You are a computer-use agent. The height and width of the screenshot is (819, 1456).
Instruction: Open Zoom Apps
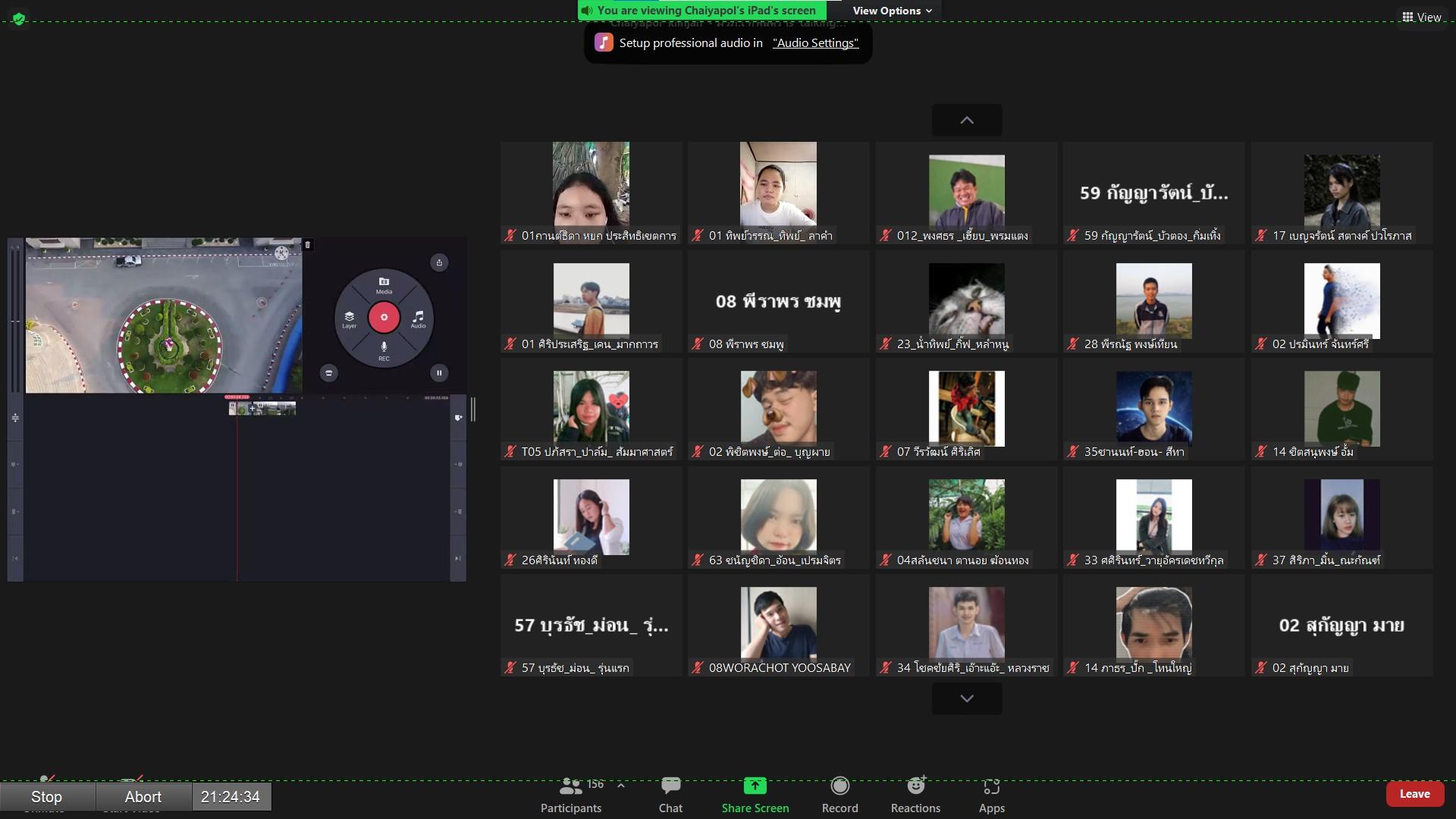tap(991, 795)
